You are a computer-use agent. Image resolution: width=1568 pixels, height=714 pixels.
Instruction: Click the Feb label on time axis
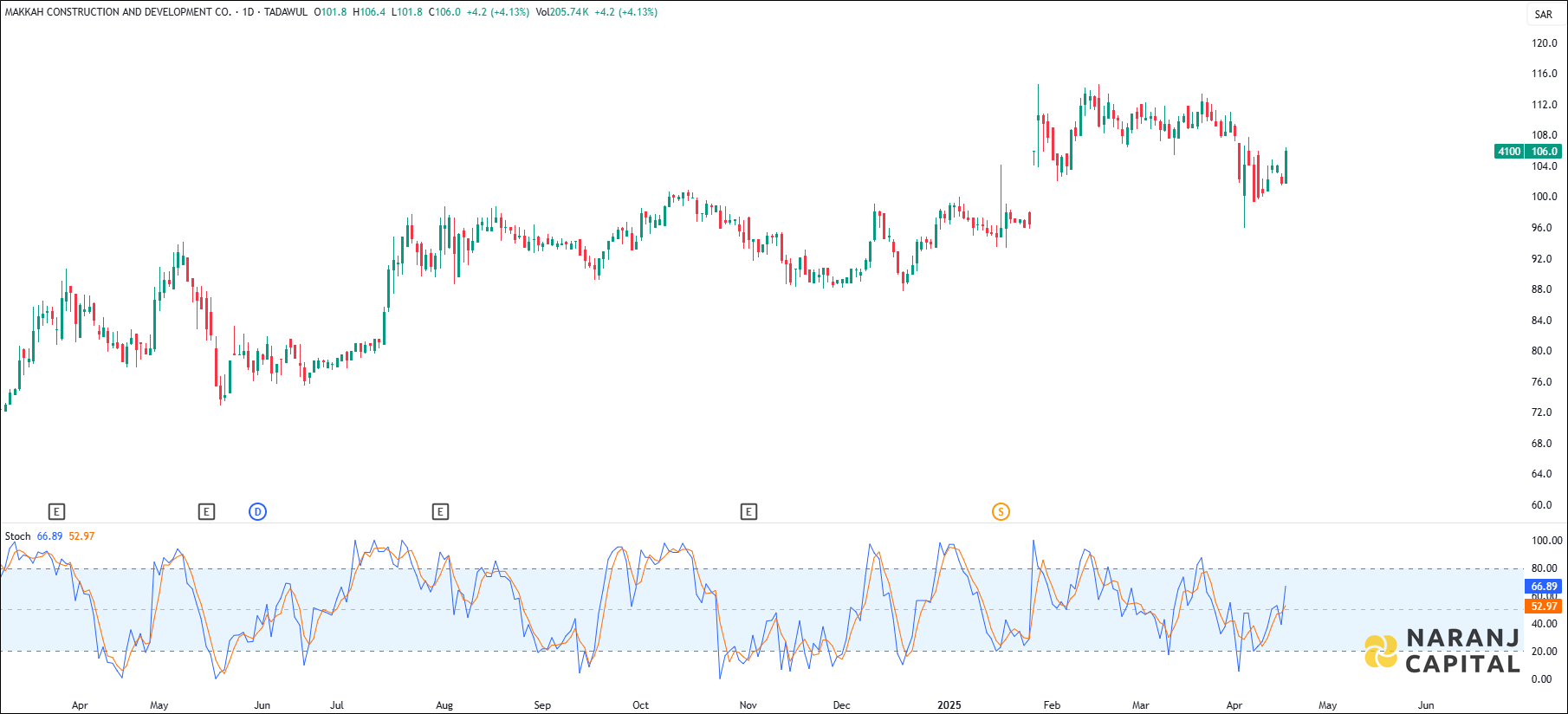[x=1052, y=705]
